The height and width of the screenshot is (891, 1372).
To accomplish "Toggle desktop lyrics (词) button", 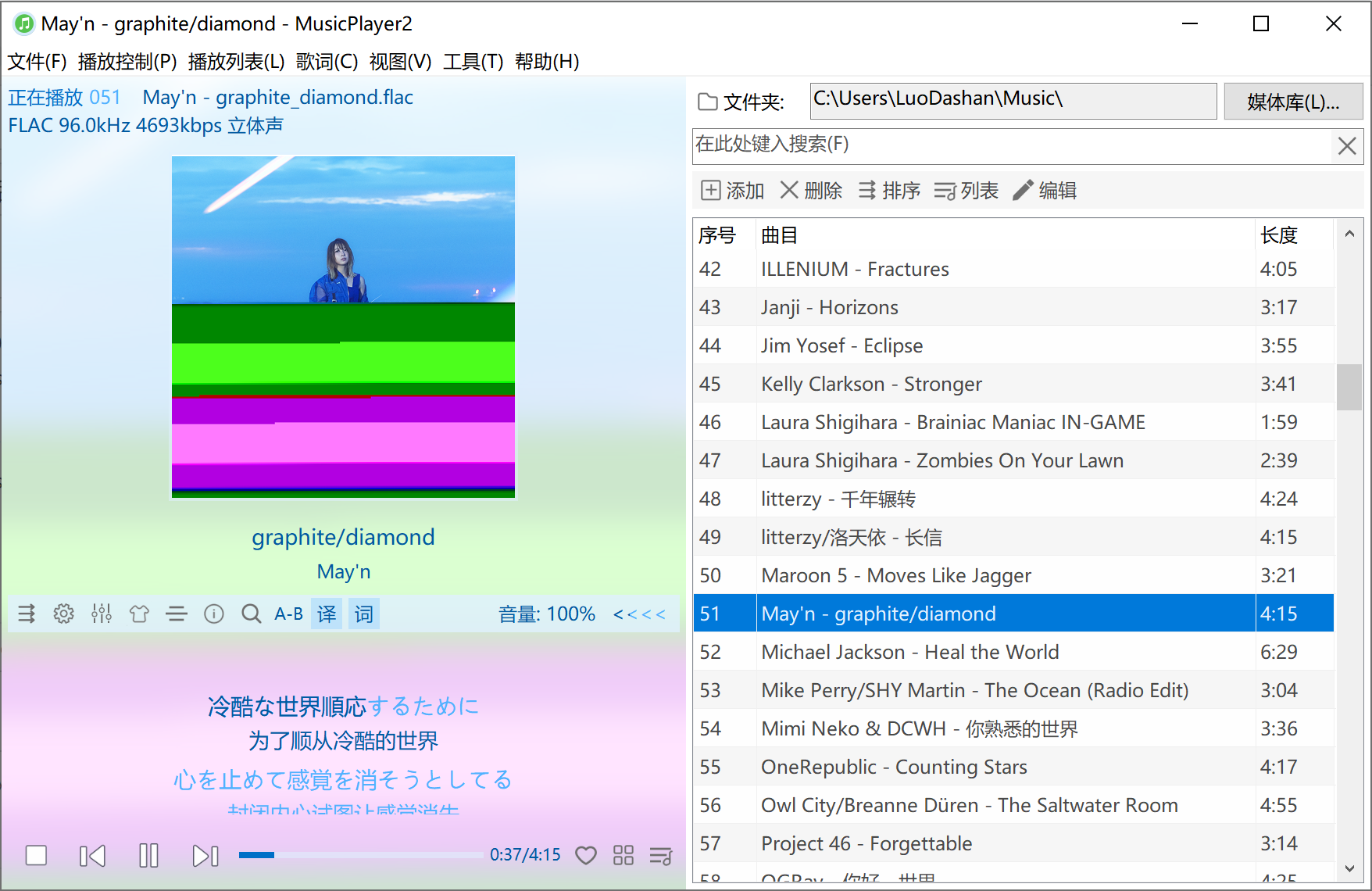I will tap(364, 614).
